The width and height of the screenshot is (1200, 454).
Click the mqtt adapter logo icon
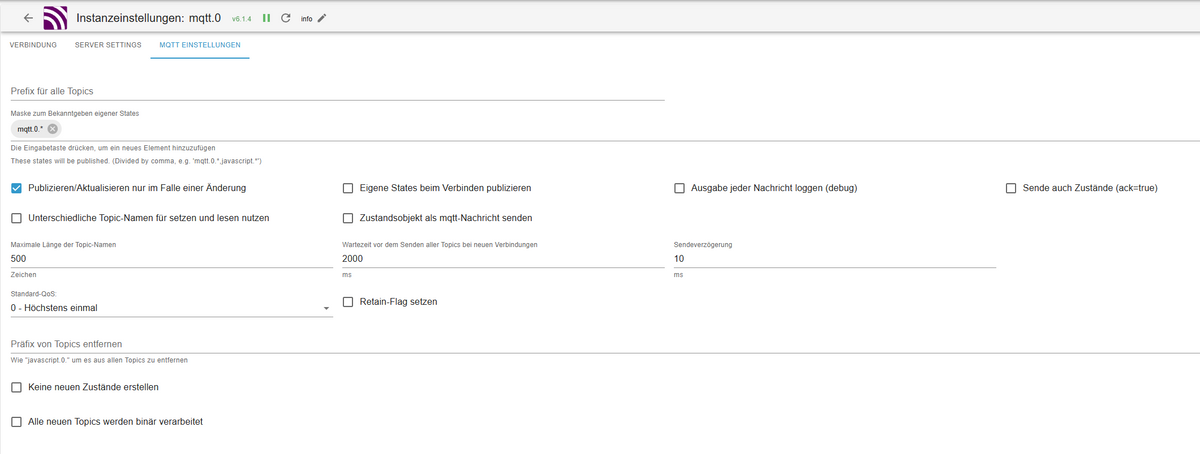point(56,18)
